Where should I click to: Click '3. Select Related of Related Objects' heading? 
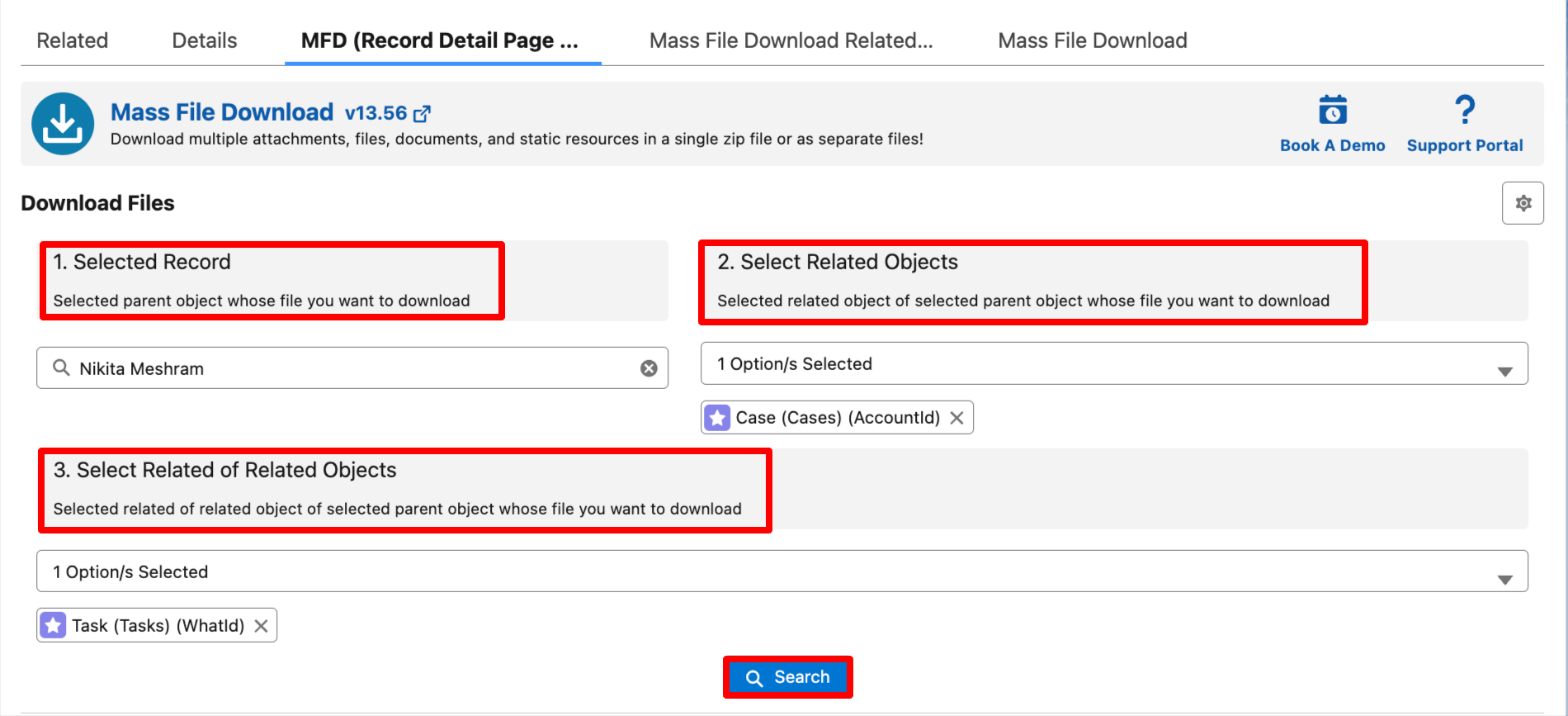(224, 470)
